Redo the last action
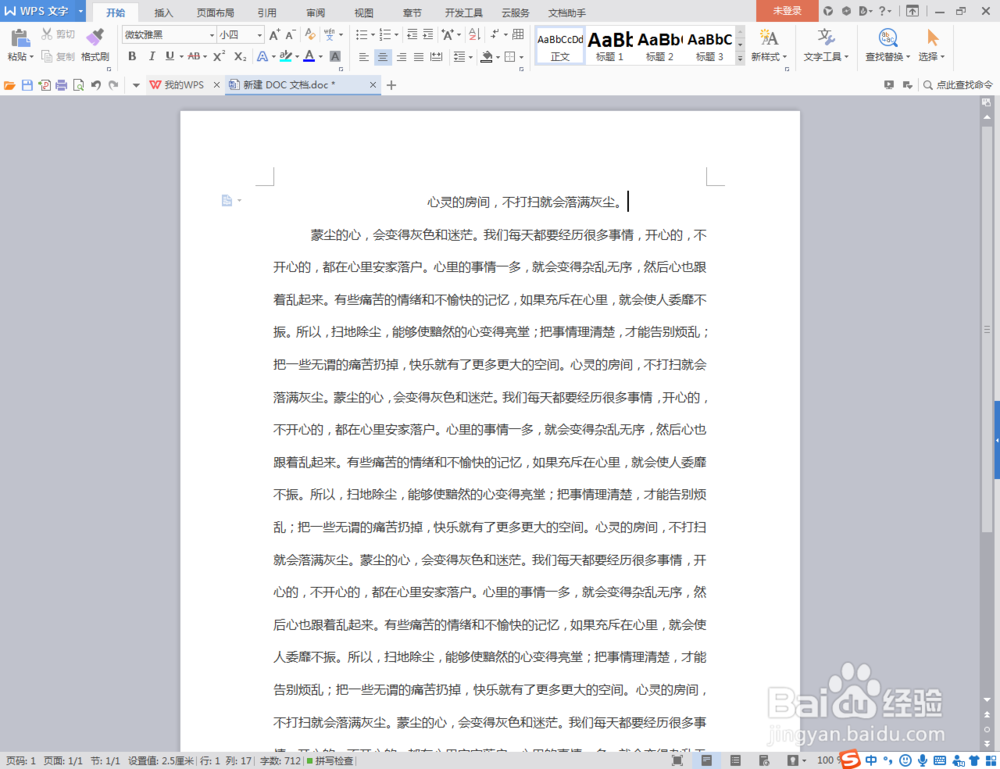1000x769 pixels. point(114,85)
